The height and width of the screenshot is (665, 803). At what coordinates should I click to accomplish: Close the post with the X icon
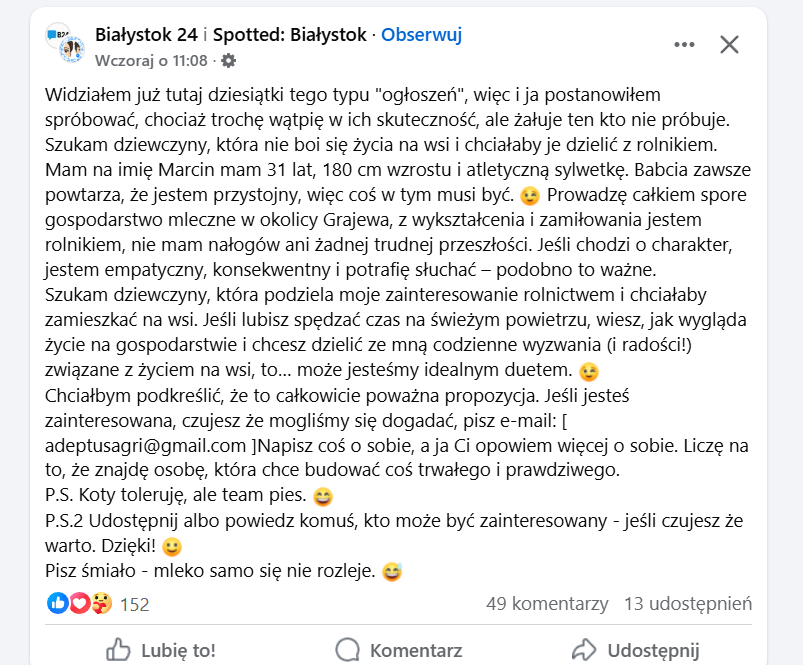click(x=730, y=44)
